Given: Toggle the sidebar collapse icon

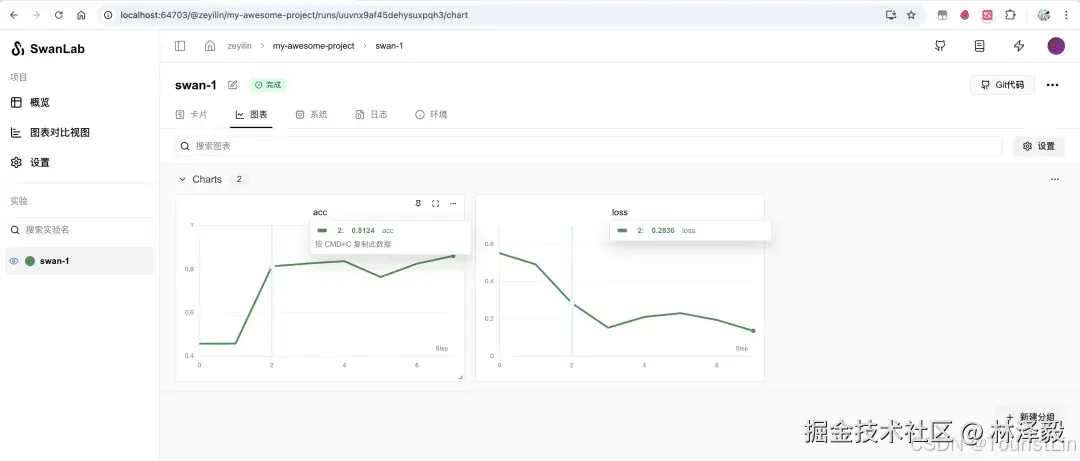Looking at the screenshot, I should pyautogui.click(x=180, y=46).
